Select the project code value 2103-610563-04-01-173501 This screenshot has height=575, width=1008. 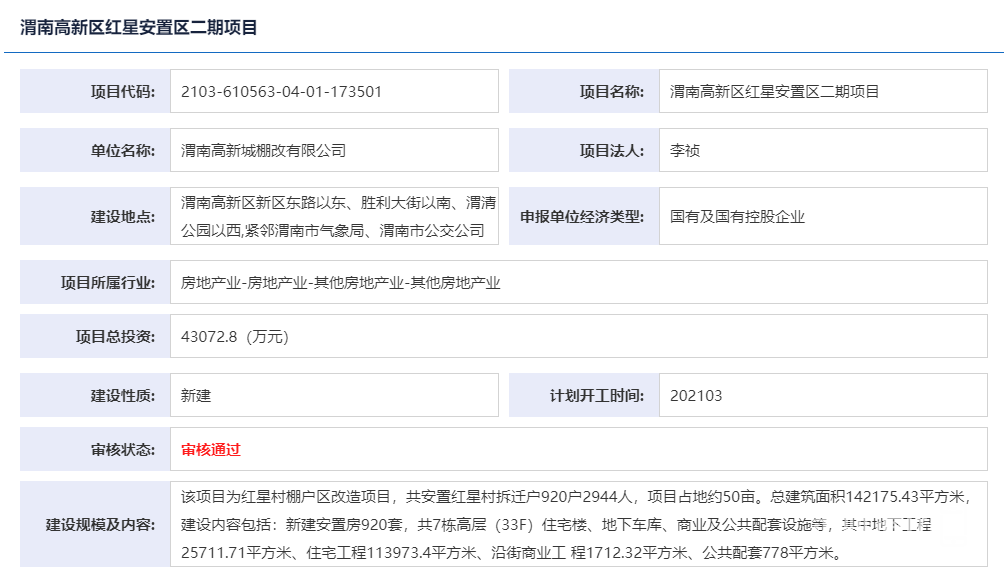tap(281, 91)
